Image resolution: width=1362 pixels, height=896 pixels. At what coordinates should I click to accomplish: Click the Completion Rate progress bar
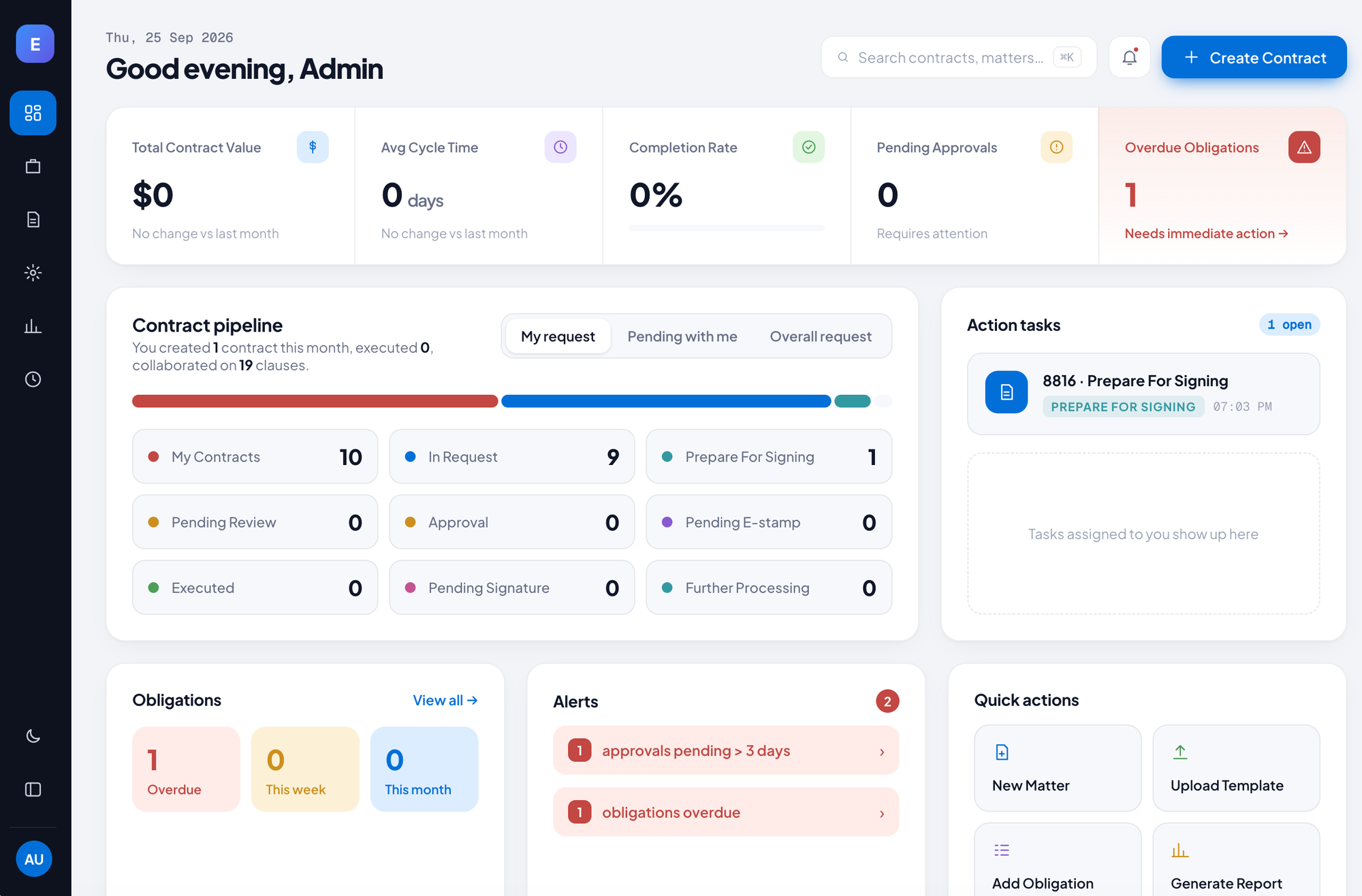pyautogui.click(x=727, y=228)
